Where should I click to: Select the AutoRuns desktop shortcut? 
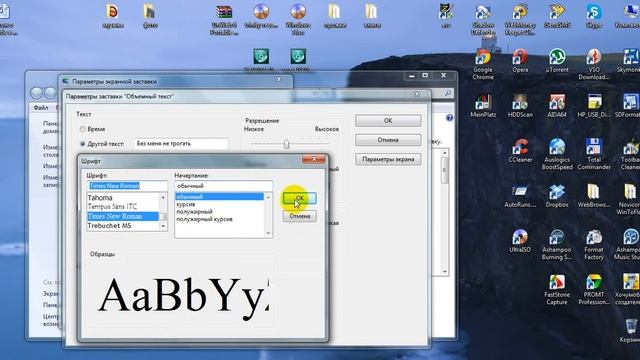pos(520,196)
